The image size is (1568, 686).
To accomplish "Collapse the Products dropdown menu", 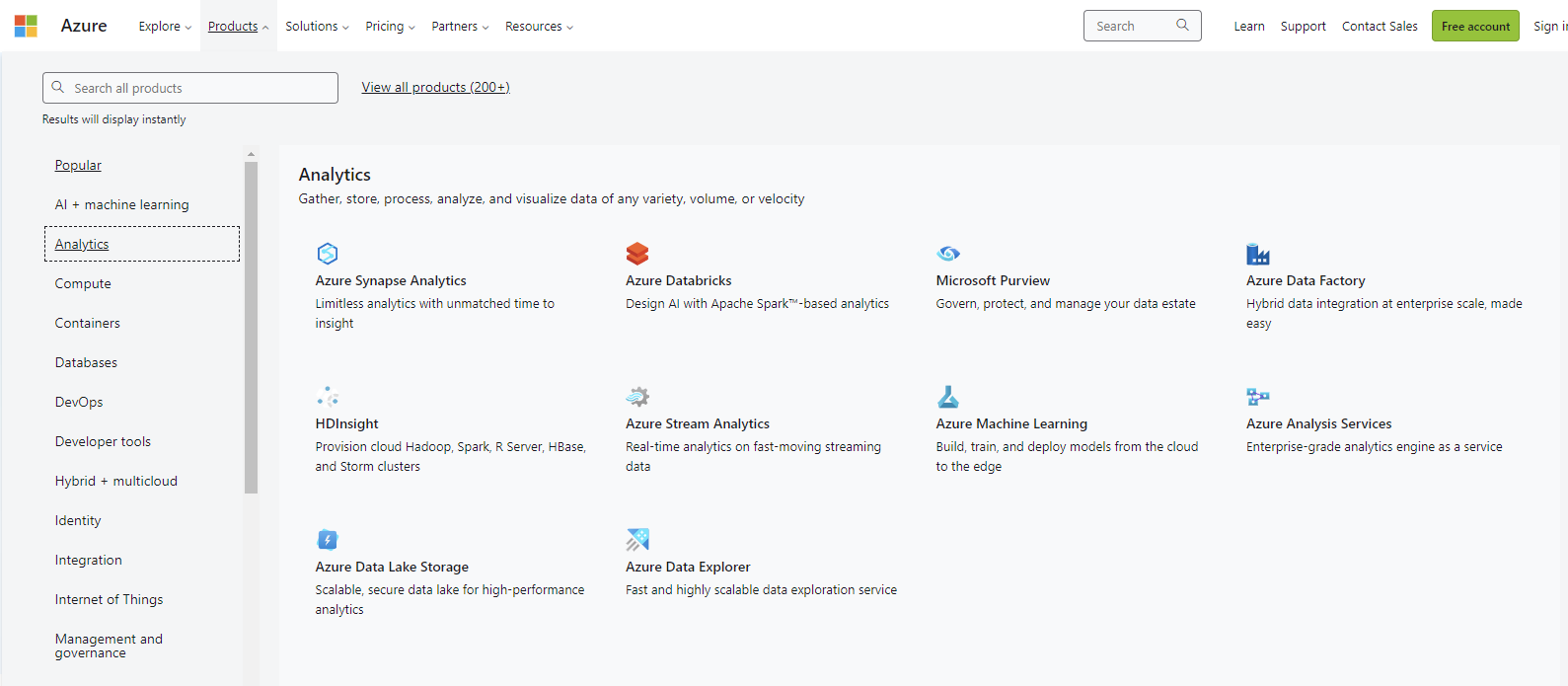I will coord(238,27).
